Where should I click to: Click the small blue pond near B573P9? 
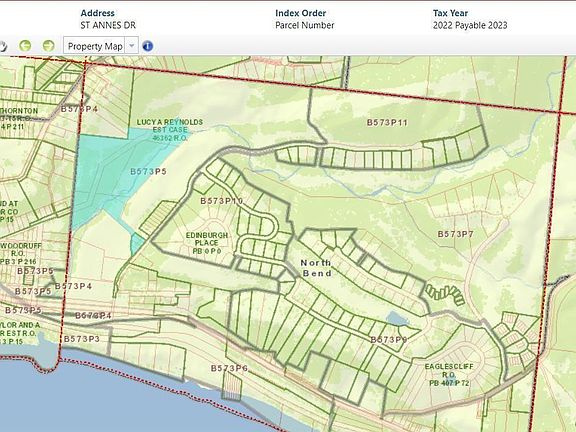(397, 318)
